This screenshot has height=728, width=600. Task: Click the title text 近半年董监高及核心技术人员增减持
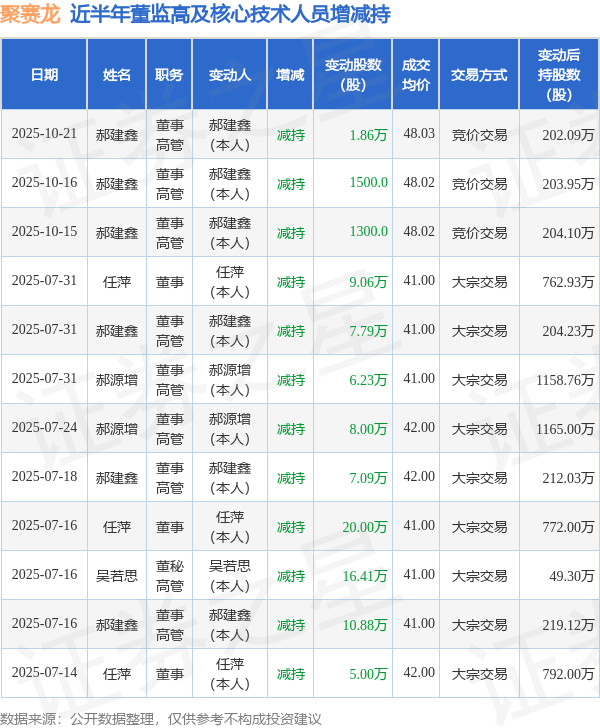tap(230, 14)
